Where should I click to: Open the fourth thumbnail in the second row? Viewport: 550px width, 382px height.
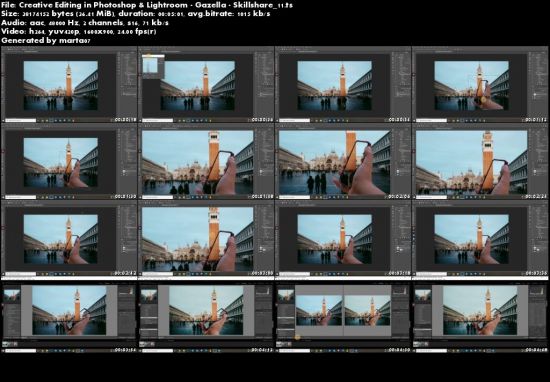tap(480, 161)
